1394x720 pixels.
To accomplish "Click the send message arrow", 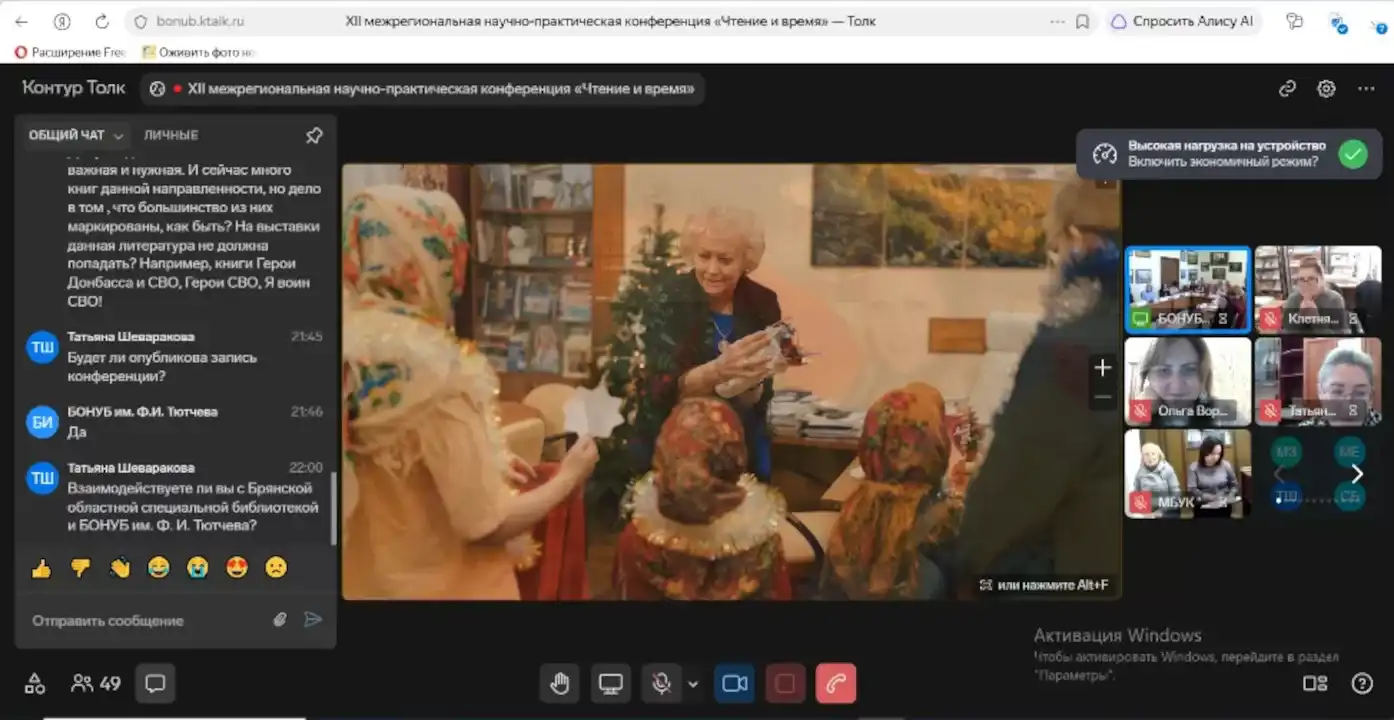I will (313, 620).
